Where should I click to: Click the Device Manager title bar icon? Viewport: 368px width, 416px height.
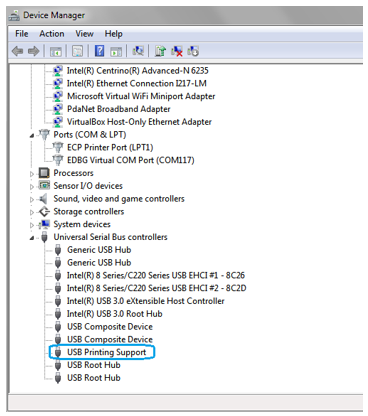[14, 15]
